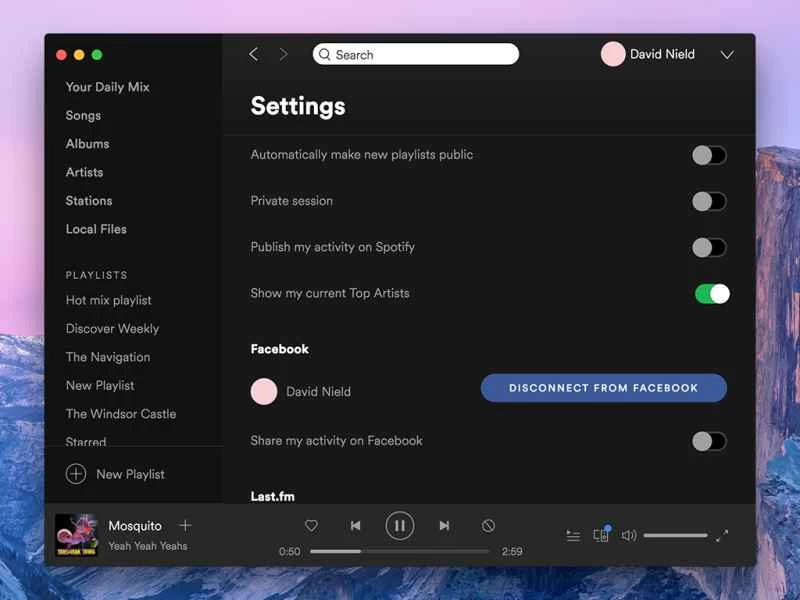
Task: Expand the David Nield account dropdown arrow
Action: 727,55
